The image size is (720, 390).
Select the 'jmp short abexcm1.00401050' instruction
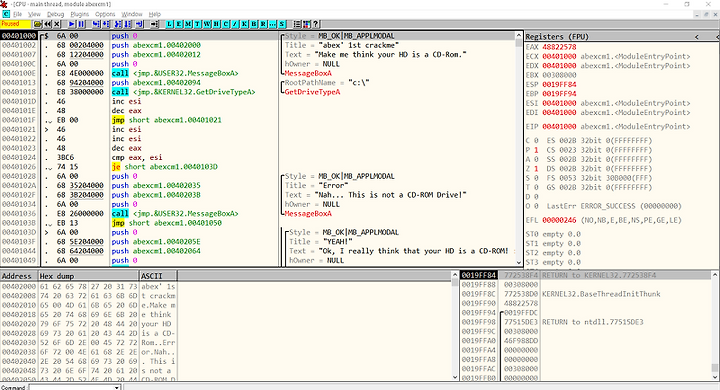[x=167, y=223]
